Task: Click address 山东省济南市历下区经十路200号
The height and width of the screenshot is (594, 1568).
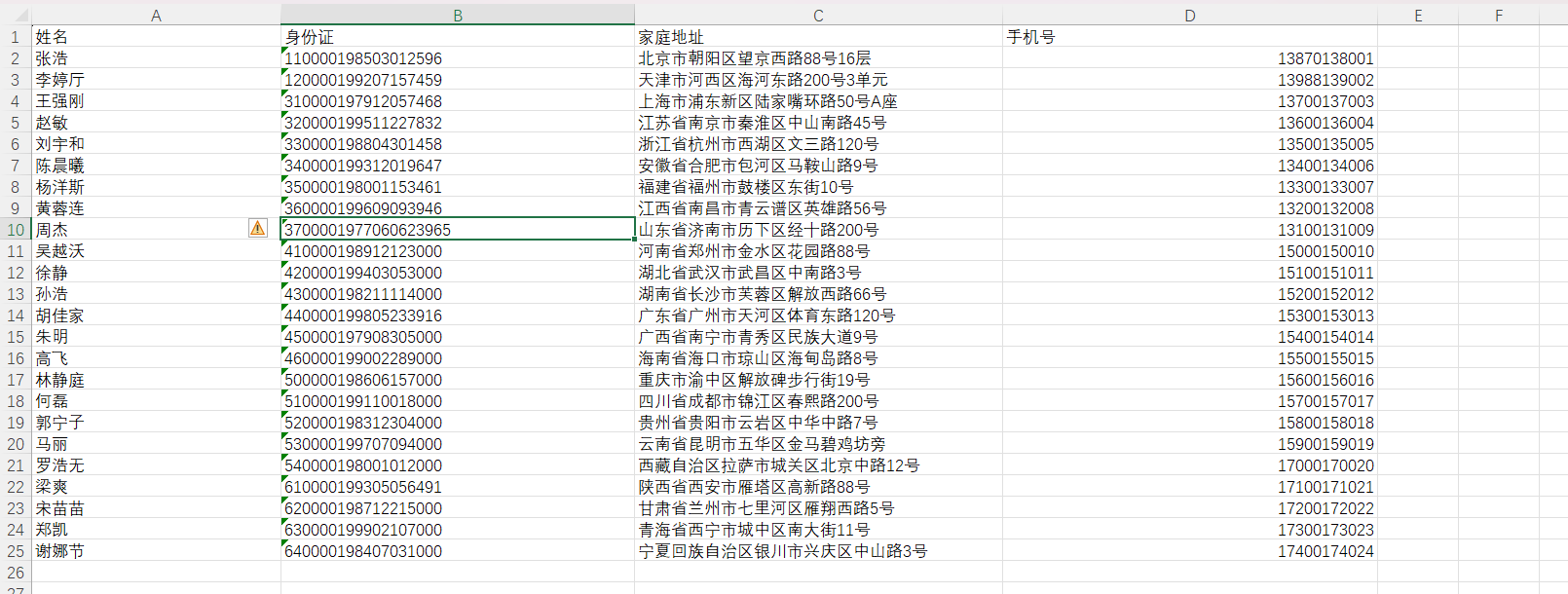Action: point(818,230)
